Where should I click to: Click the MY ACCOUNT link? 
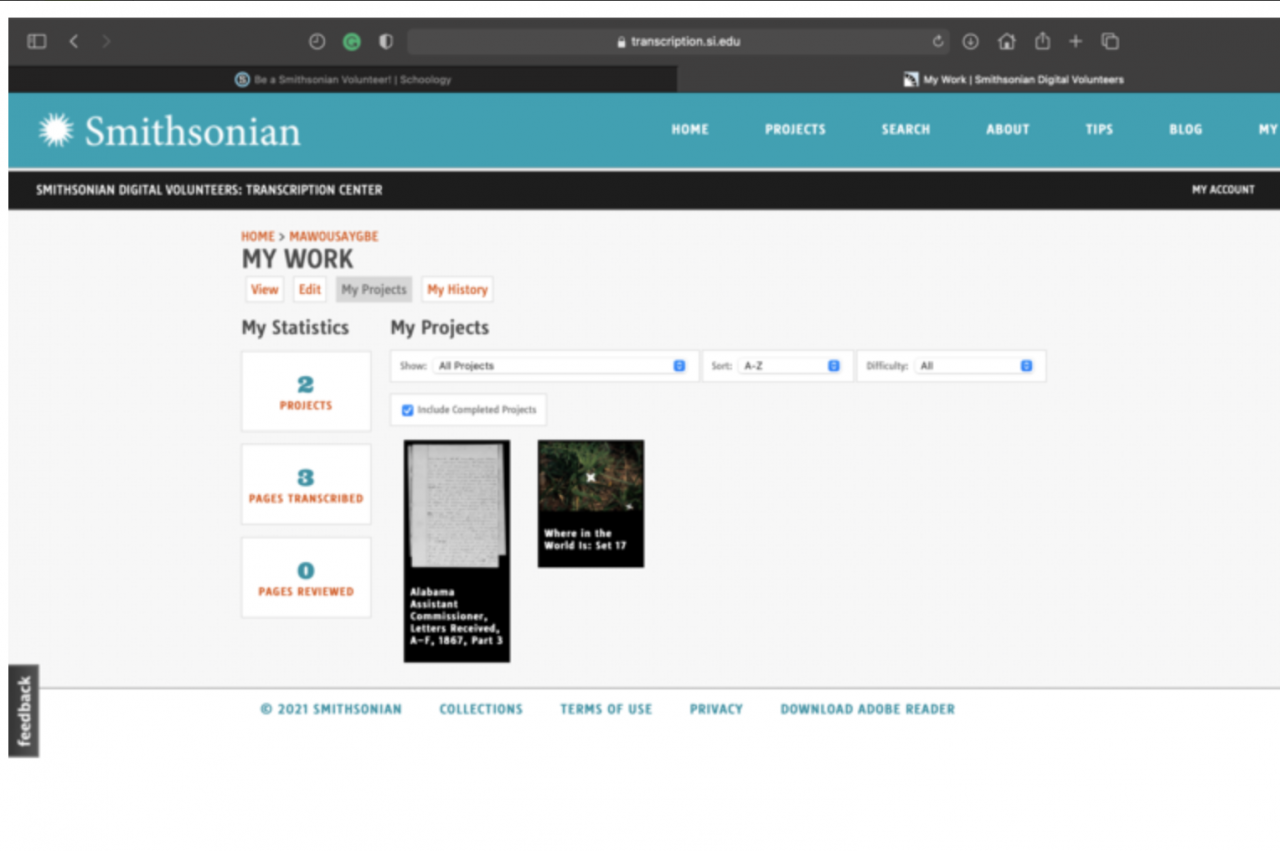1222,190
